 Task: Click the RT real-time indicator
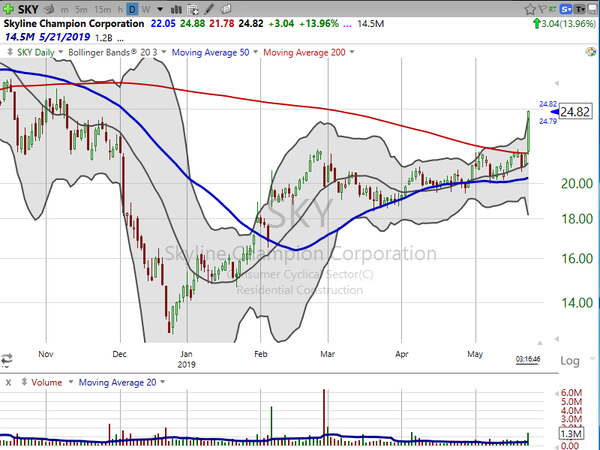point(553,9)
